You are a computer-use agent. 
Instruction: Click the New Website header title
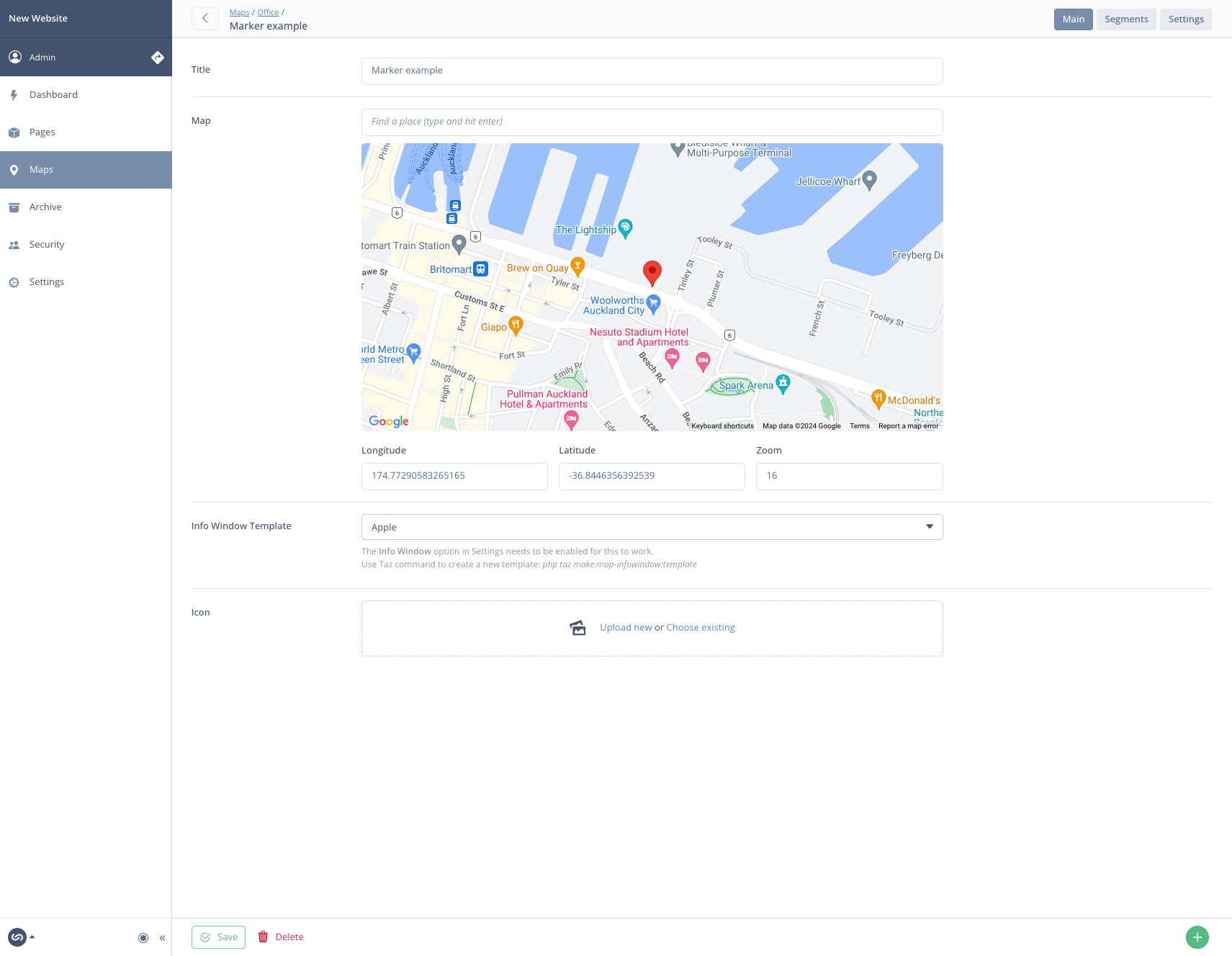point(38,19)
